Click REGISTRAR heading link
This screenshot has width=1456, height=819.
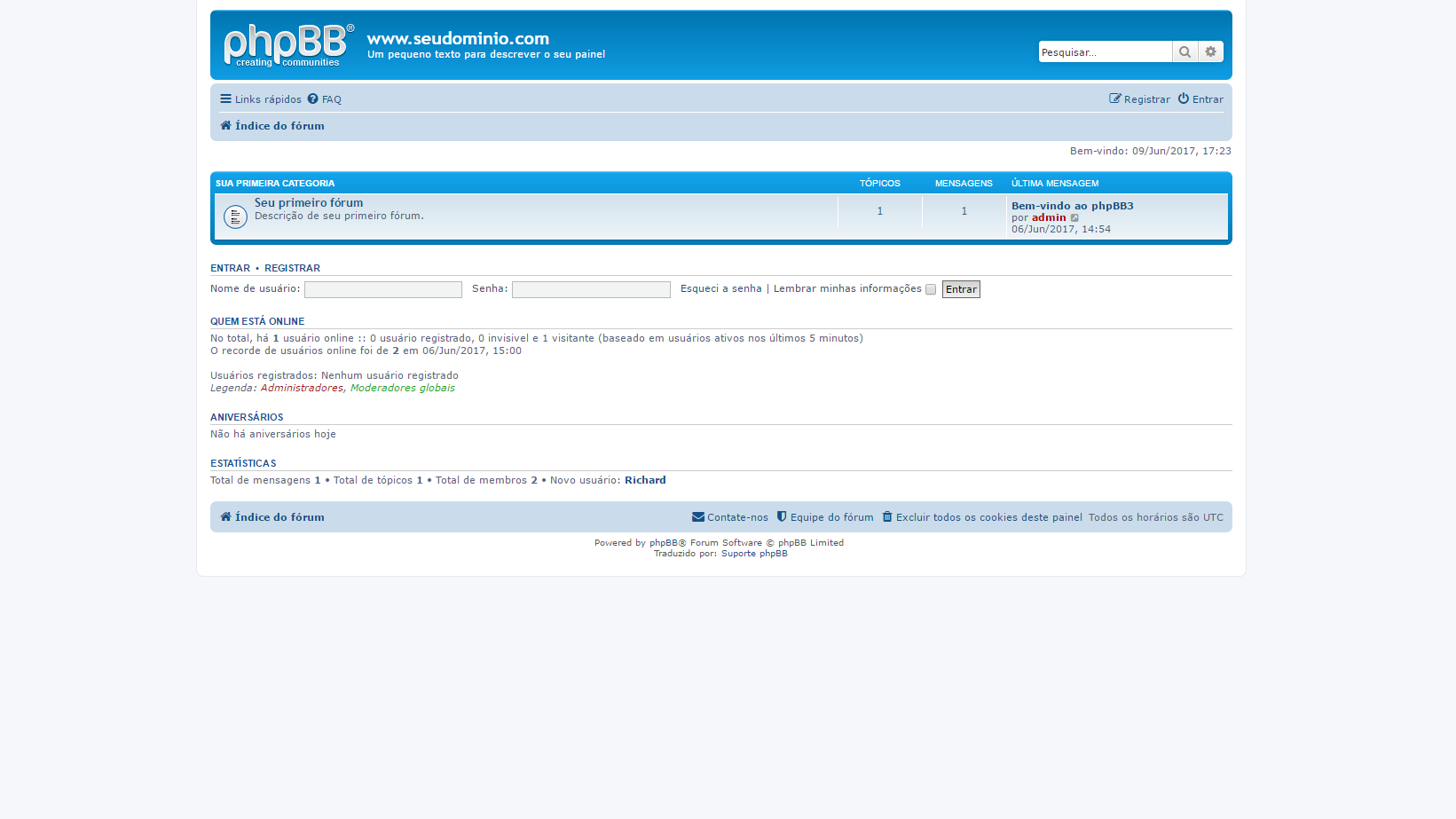click(x=292, y=268)
